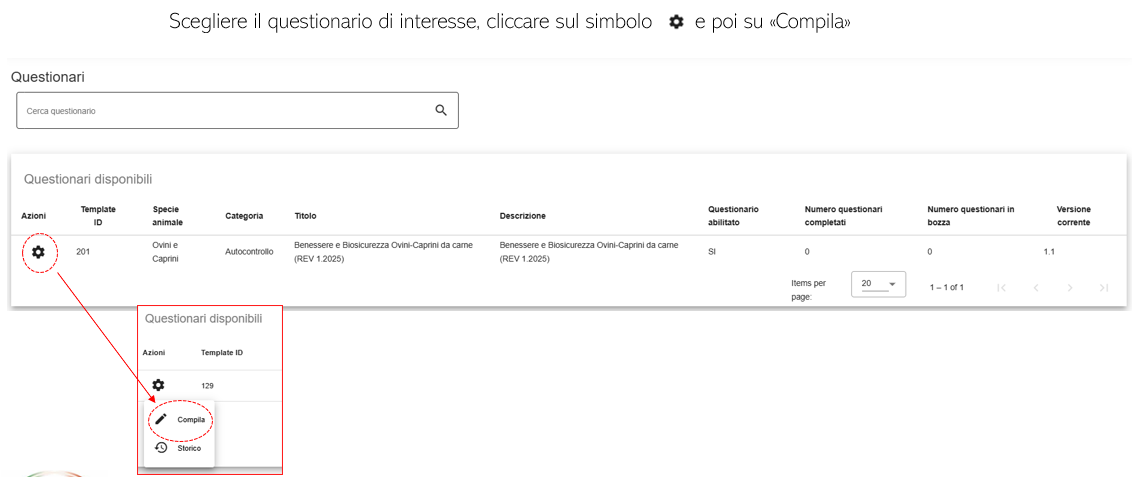Click the search magnifier icon
The width and height of the screenshot is (1142, 477).
(x=441, y=110)
